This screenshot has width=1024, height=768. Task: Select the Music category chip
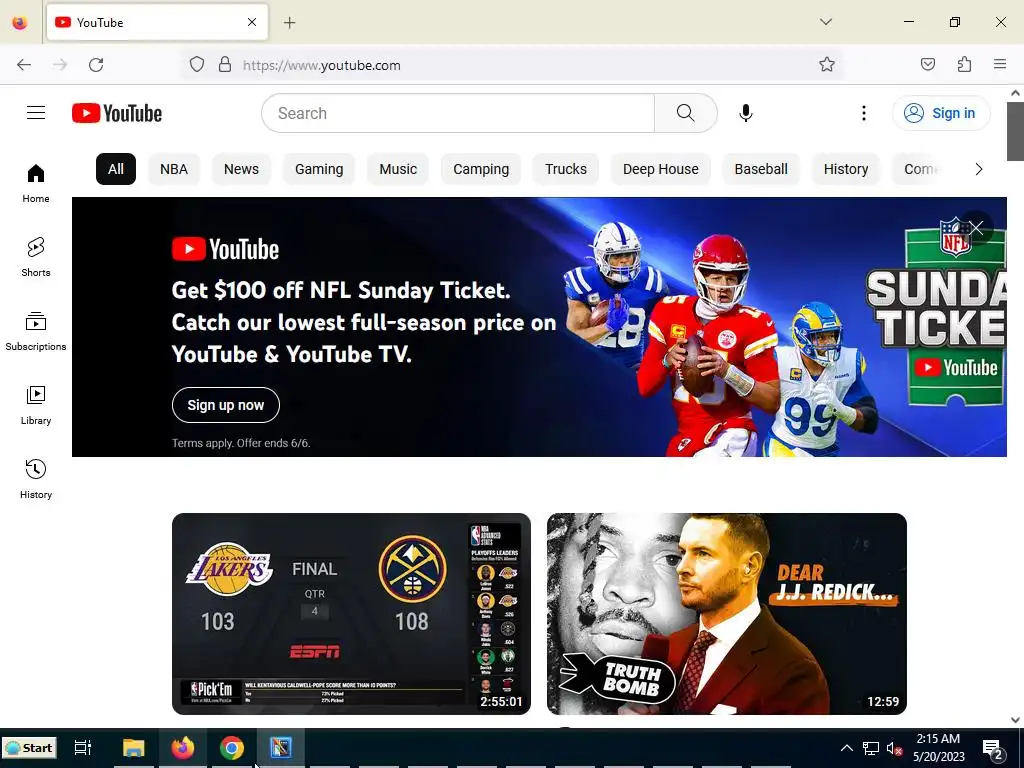pos(398,169)
